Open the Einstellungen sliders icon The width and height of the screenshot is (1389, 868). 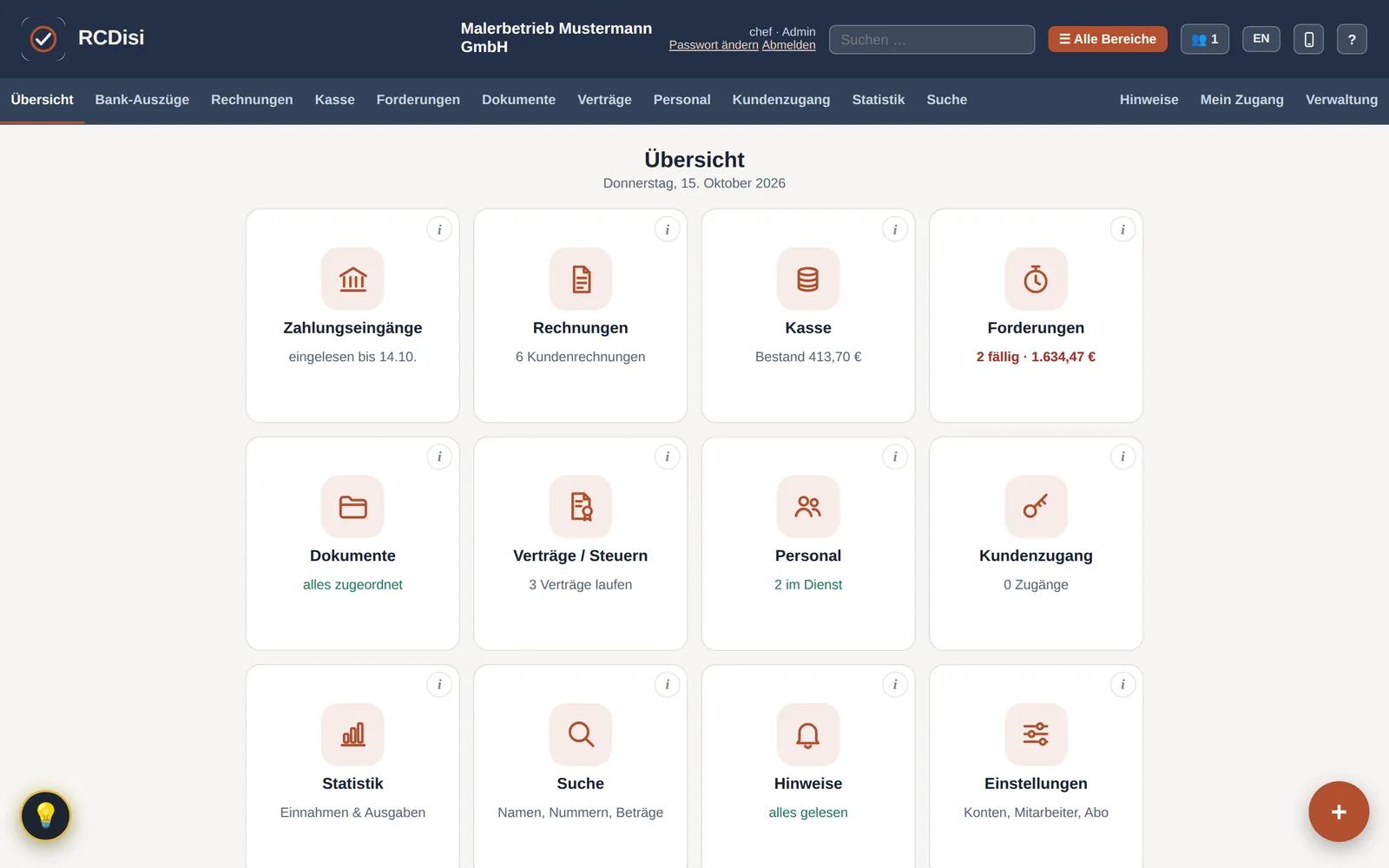click(1036, 734)
